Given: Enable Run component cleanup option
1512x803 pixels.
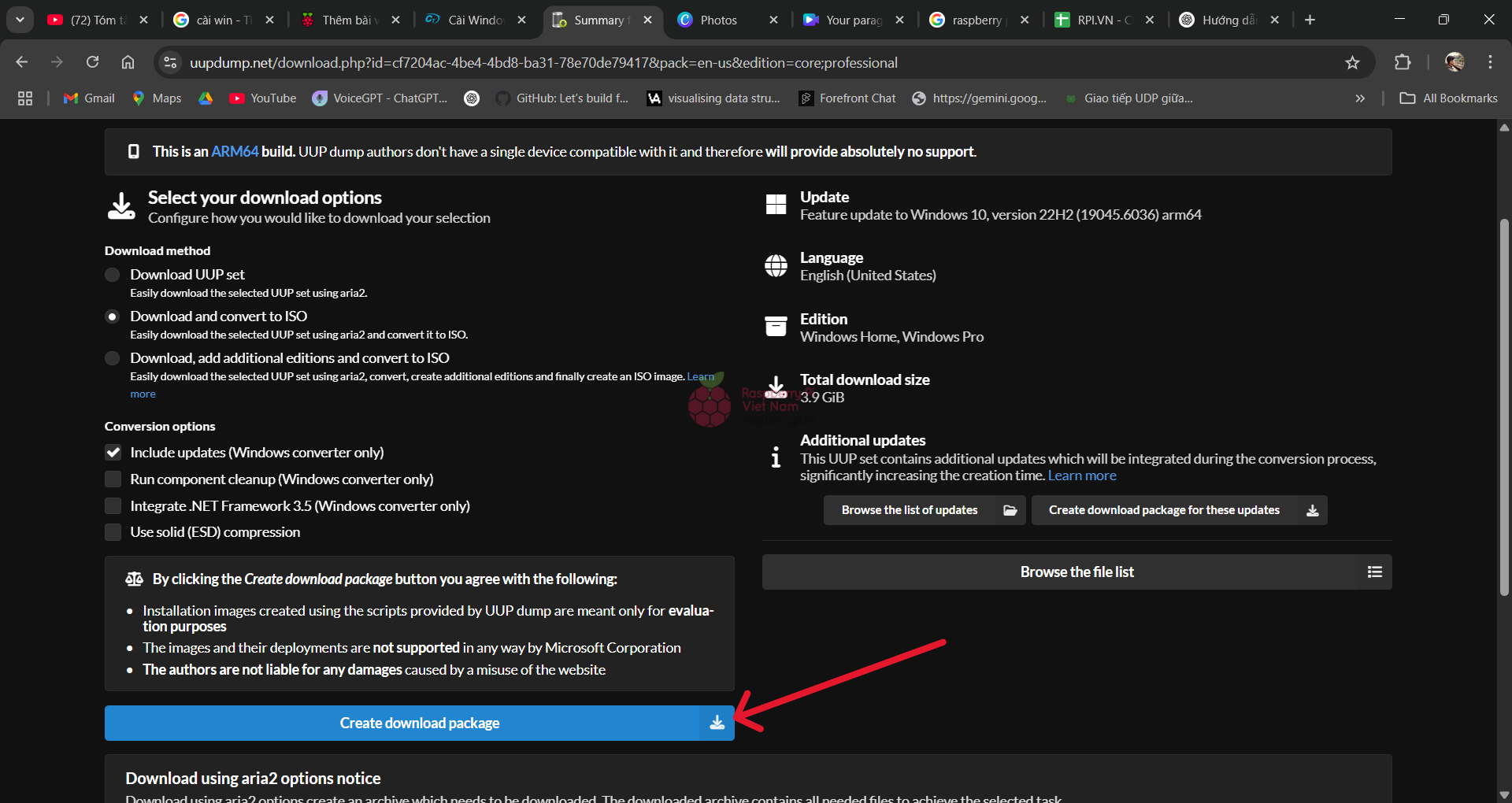Looking at the screenshot, I should pos(113,479).
